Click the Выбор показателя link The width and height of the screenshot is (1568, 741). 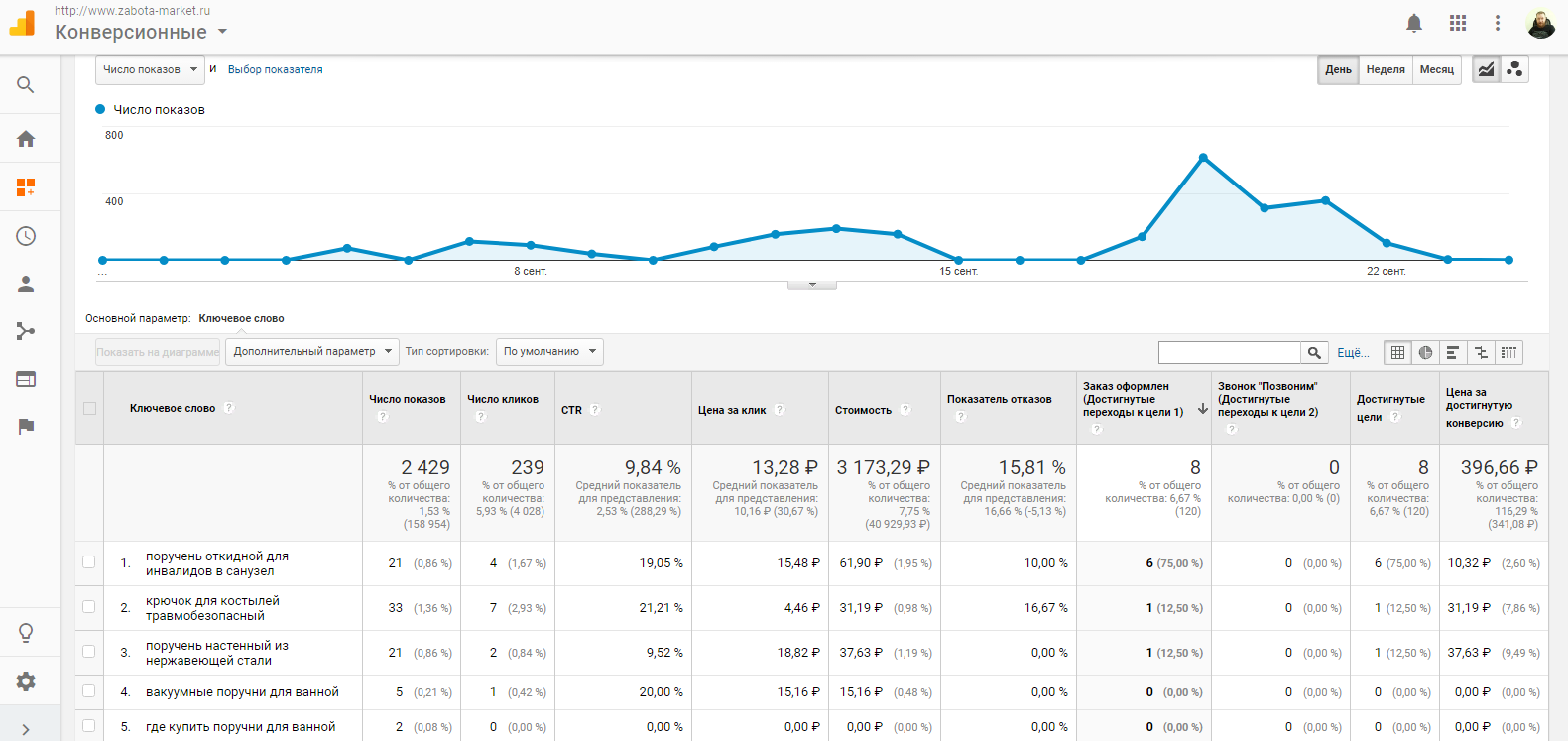click(275, 69)
